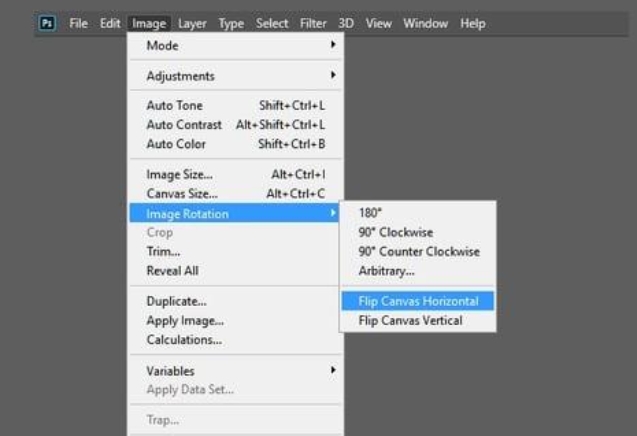This screenshot has width=637, height=436.
Task: Expand the Mode submenu arrow
Action: coord(333,44)
